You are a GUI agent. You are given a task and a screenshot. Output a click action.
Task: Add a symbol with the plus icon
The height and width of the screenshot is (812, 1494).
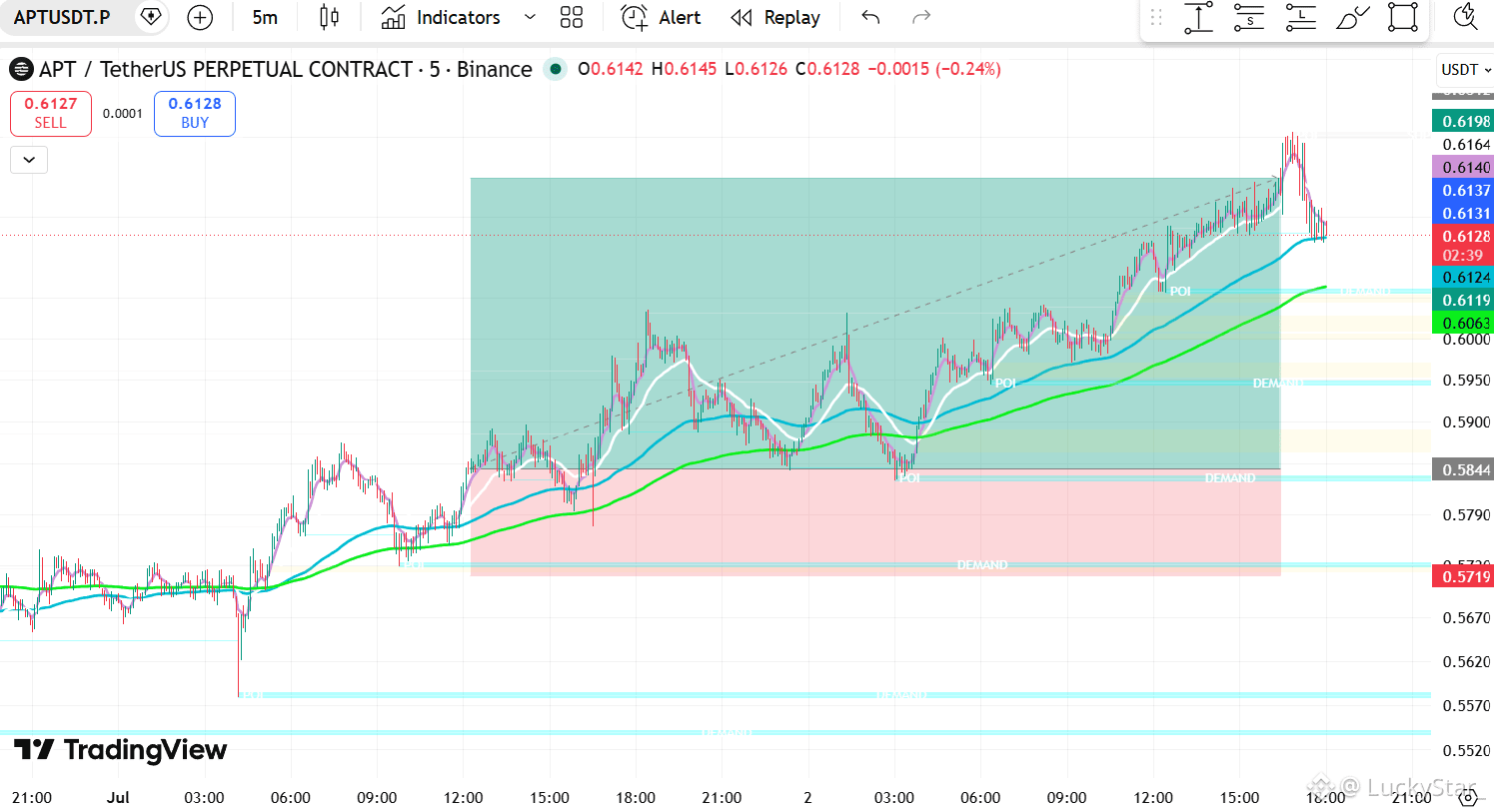(200, 17)
